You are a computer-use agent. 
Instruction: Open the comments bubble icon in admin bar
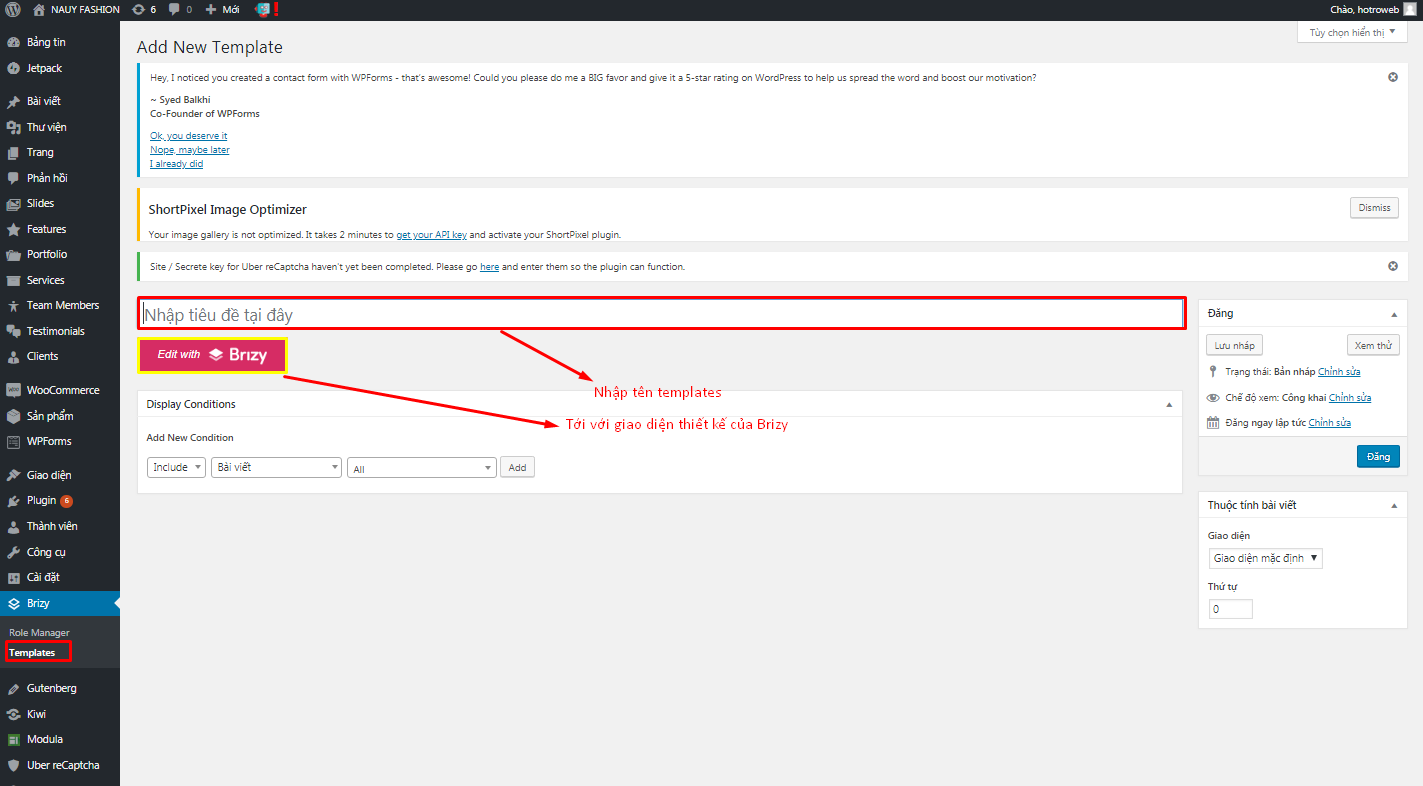pyautogui.click(x=174, y=9)
